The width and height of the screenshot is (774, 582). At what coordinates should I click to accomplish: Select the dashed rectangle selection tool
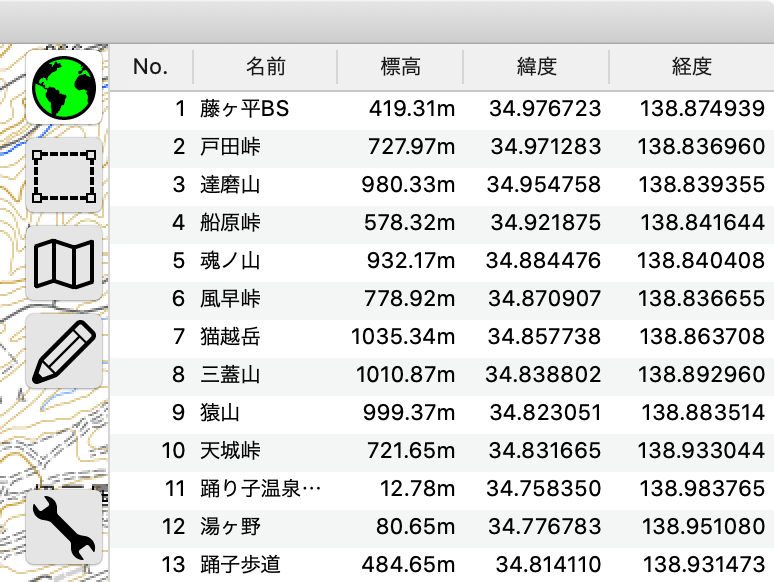click(64, 176)
